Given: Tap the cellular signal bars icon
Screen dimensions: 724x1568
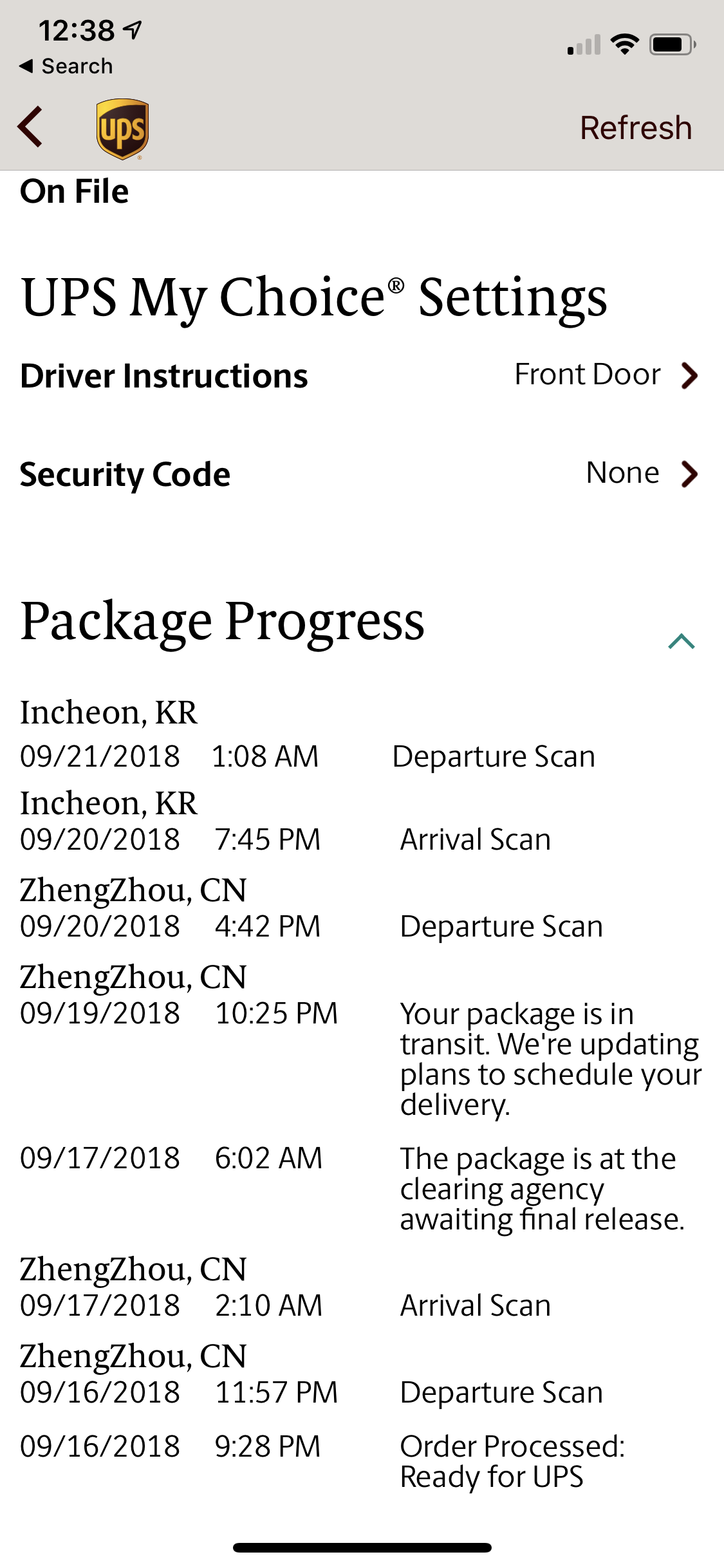Looking at the screenshot, I should click(584, 44).
